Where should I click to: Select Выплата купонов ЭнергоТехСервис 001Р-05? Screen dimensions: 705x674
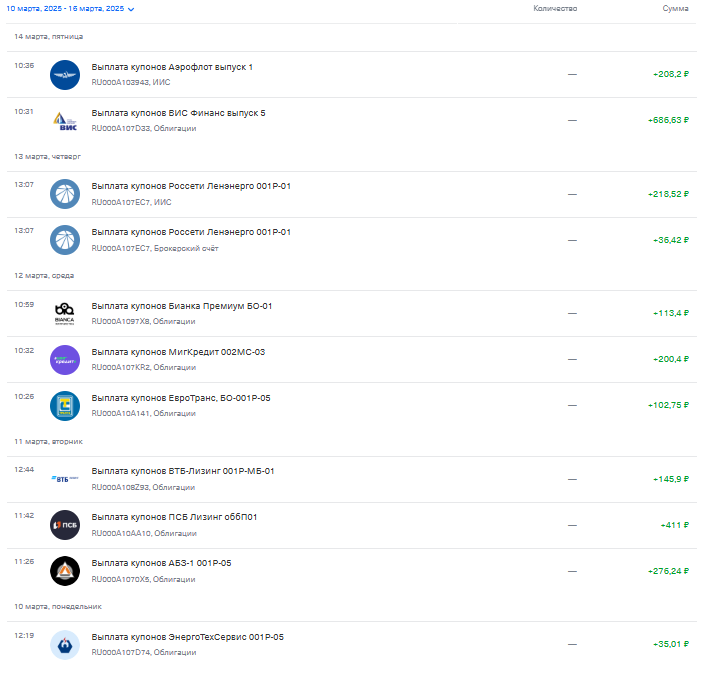pos(187,637)
